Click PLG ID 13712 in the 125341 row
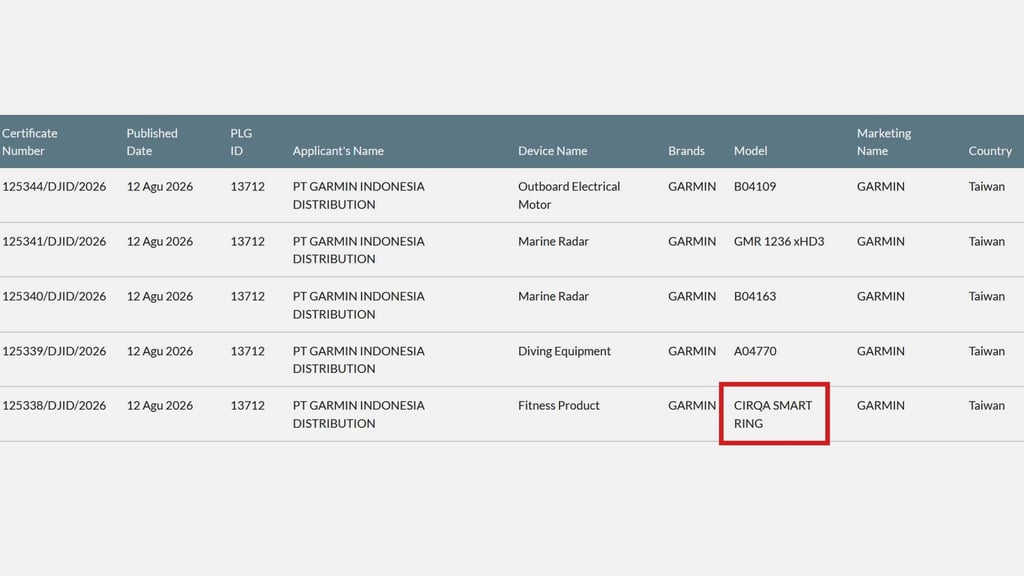1024x576 pixels. (x=248, y=242)
